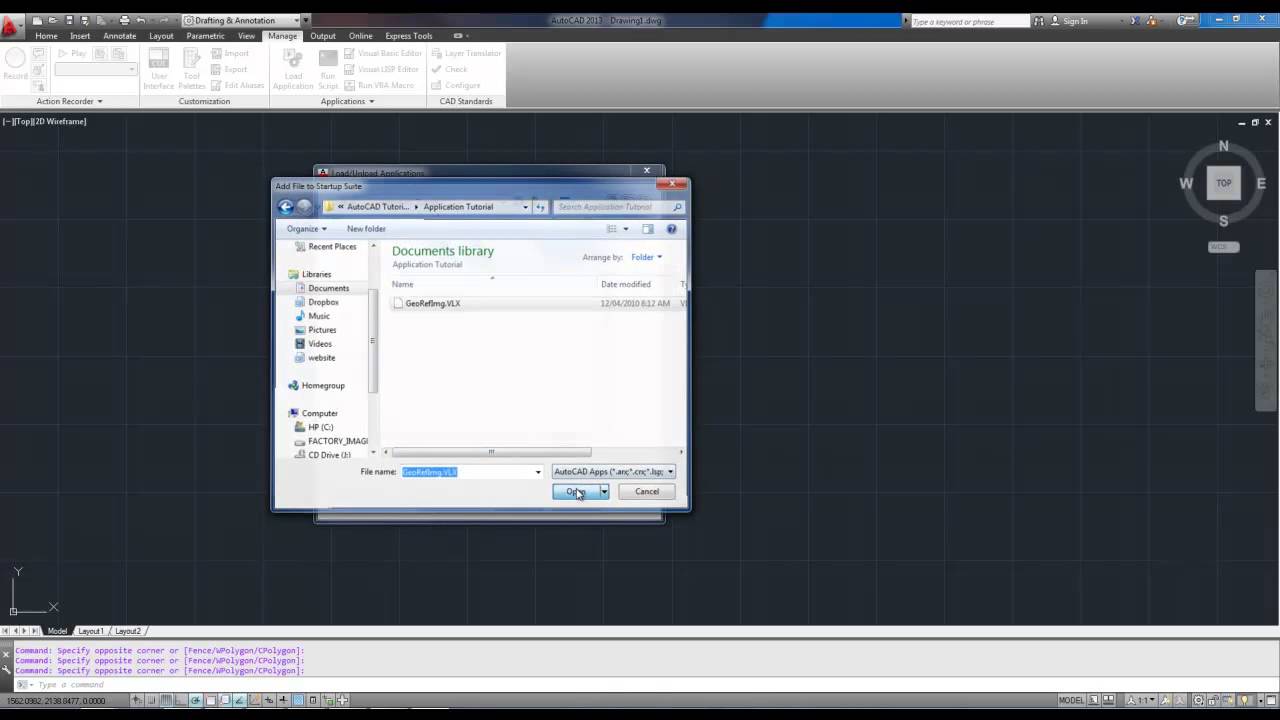Expand the Applications panel
Image resolution: width=1280 pixels, height=720 pixels.
click(x=347, y=101)
